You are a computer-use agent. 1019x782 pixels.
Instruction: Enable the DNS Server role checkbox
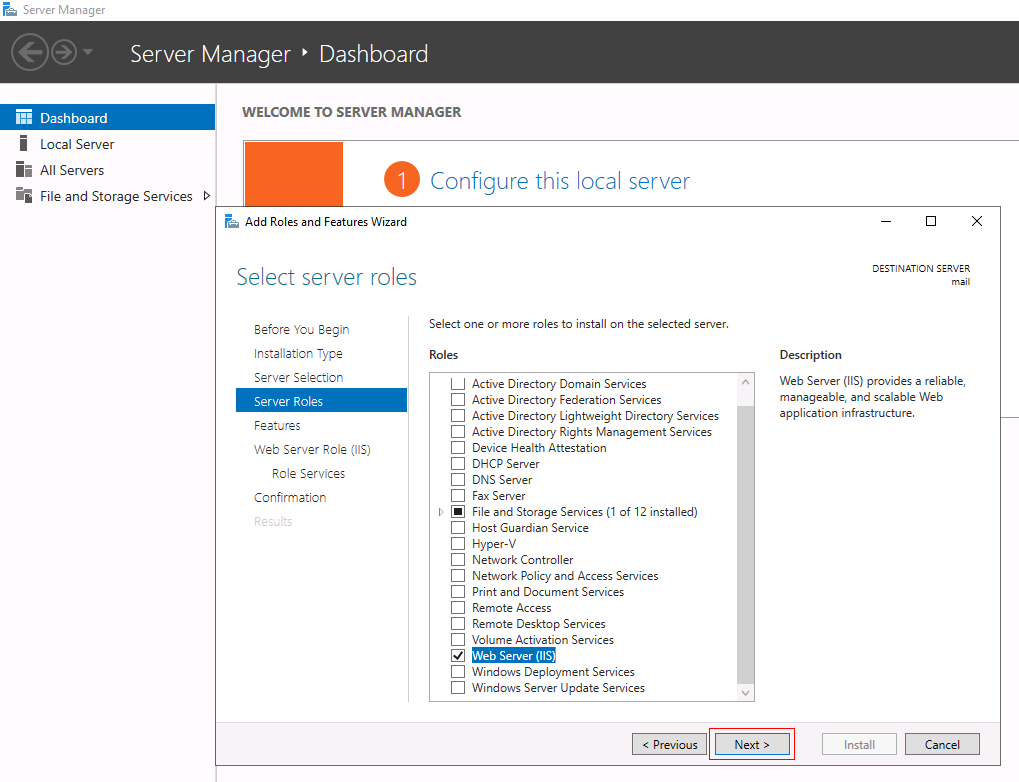458,480
